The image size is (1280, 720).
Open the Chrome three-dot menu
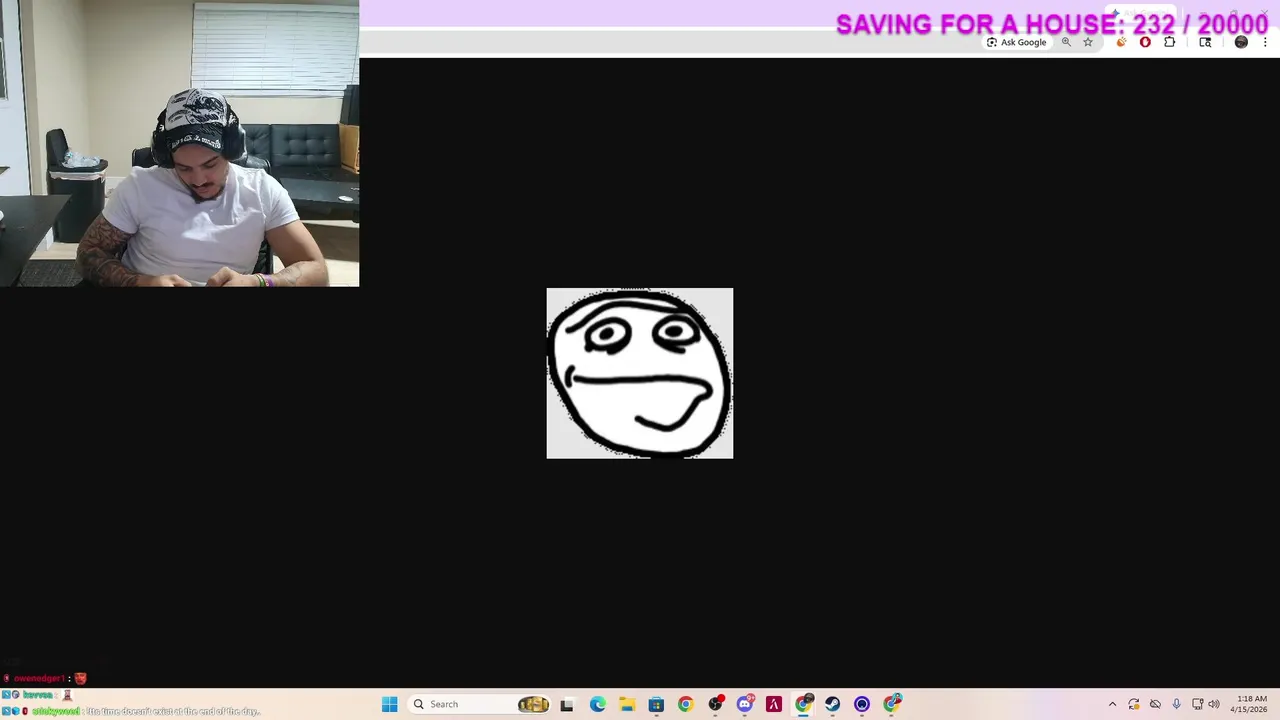click(x=1265, y=42)
